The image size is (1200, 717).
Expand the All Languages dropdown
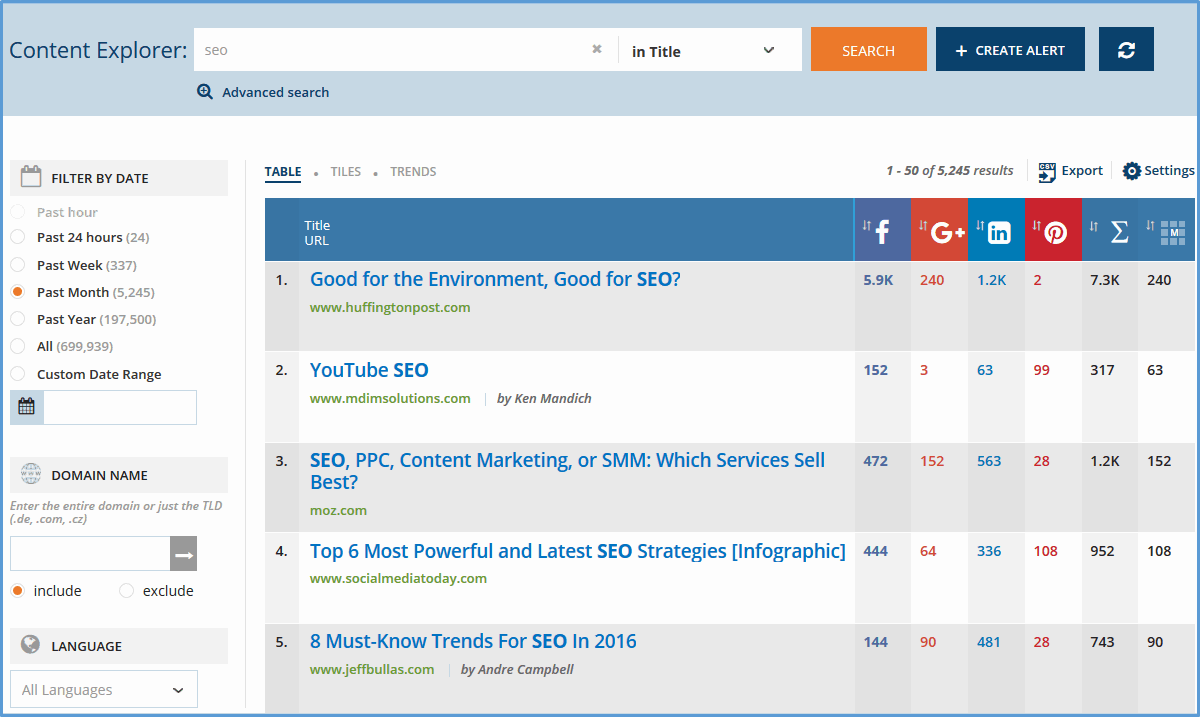[x=104, y=690]
